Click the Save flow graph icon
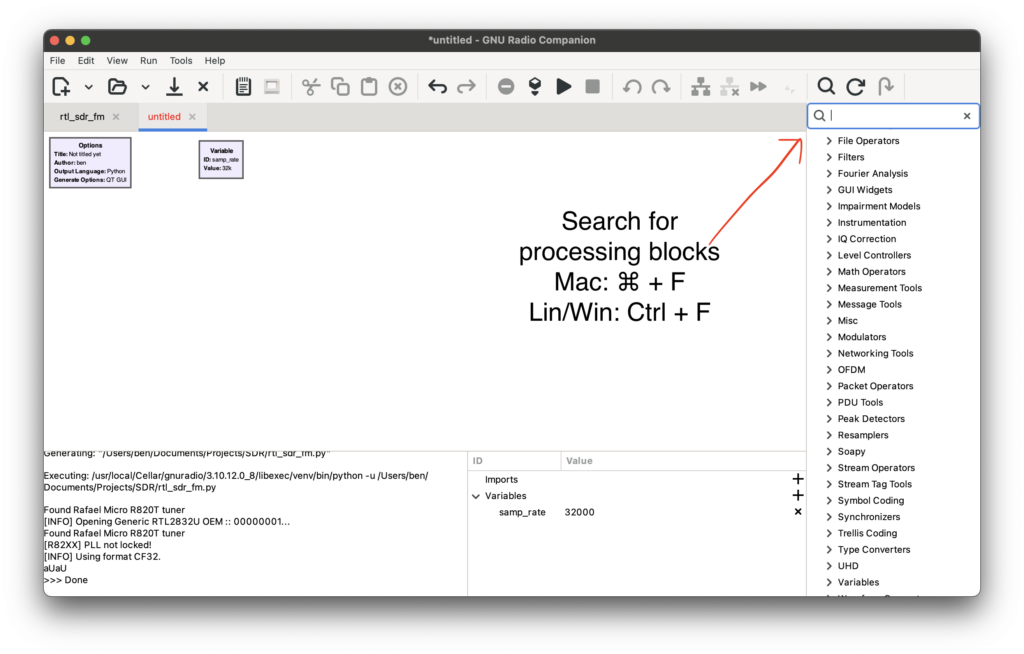 174,87
